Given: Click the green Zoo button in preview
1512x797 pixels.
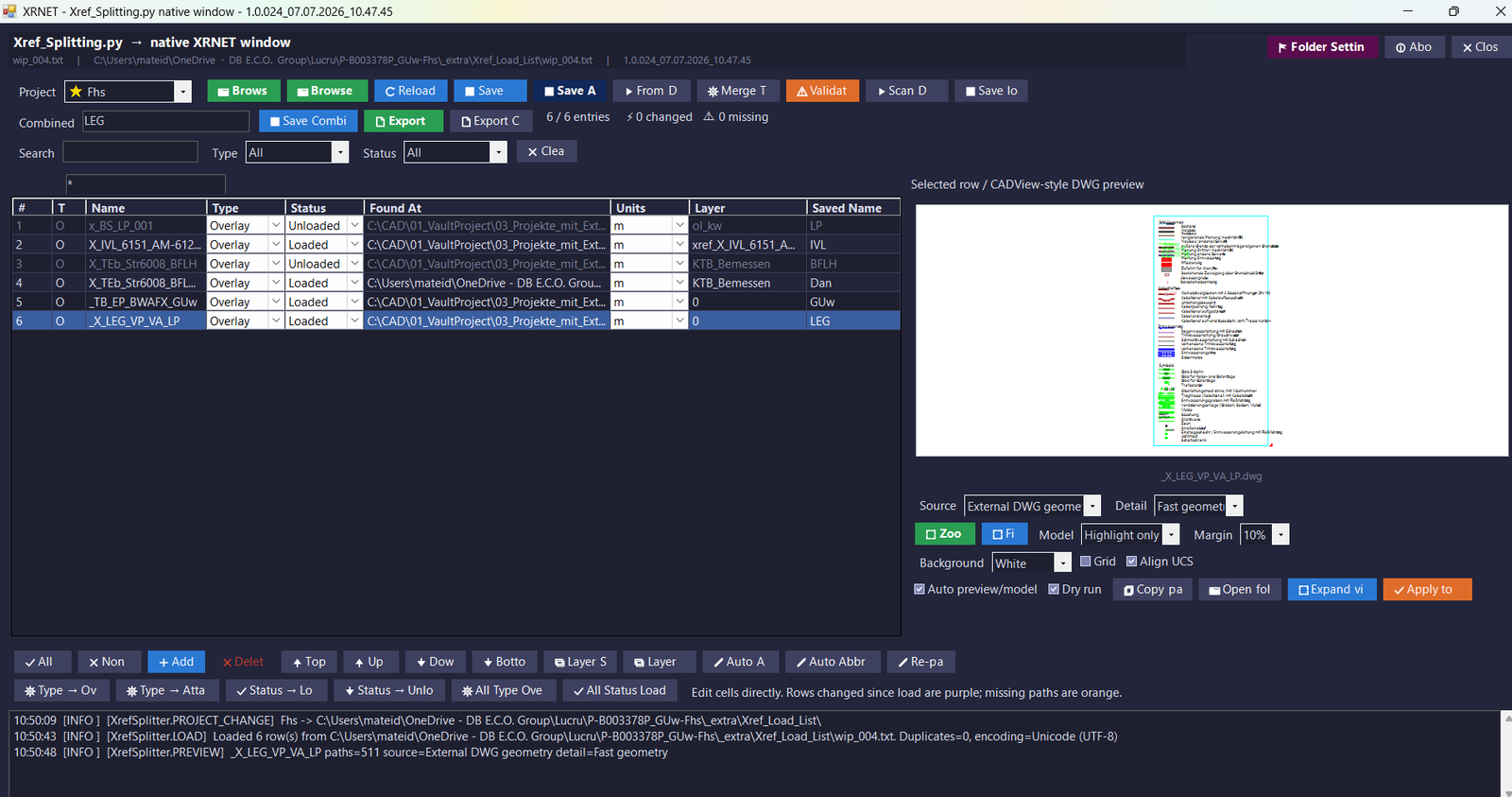Looking at the screenshot, I should 944,534.
